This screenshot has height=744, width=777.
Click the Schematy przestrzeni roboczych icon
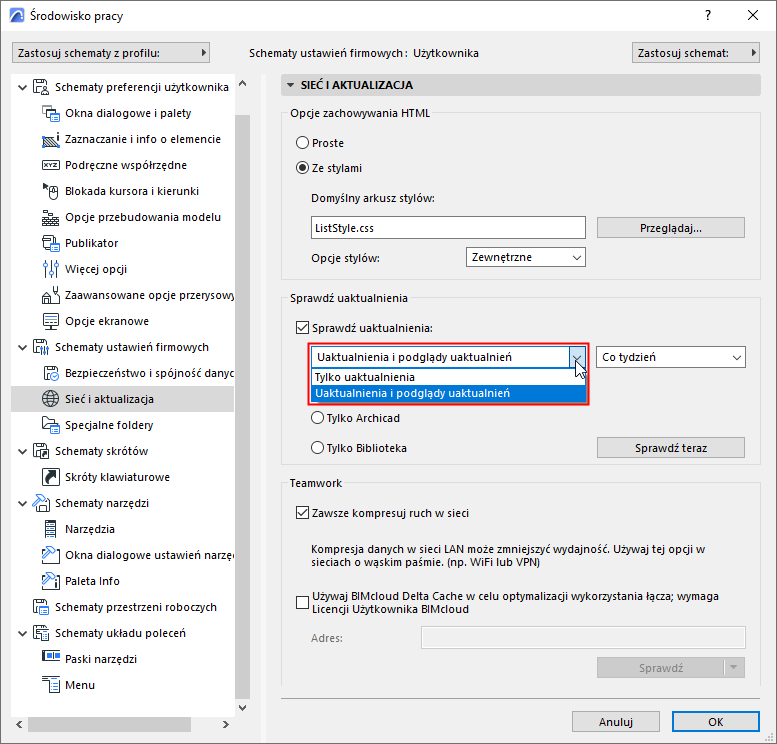click(41, 607)
